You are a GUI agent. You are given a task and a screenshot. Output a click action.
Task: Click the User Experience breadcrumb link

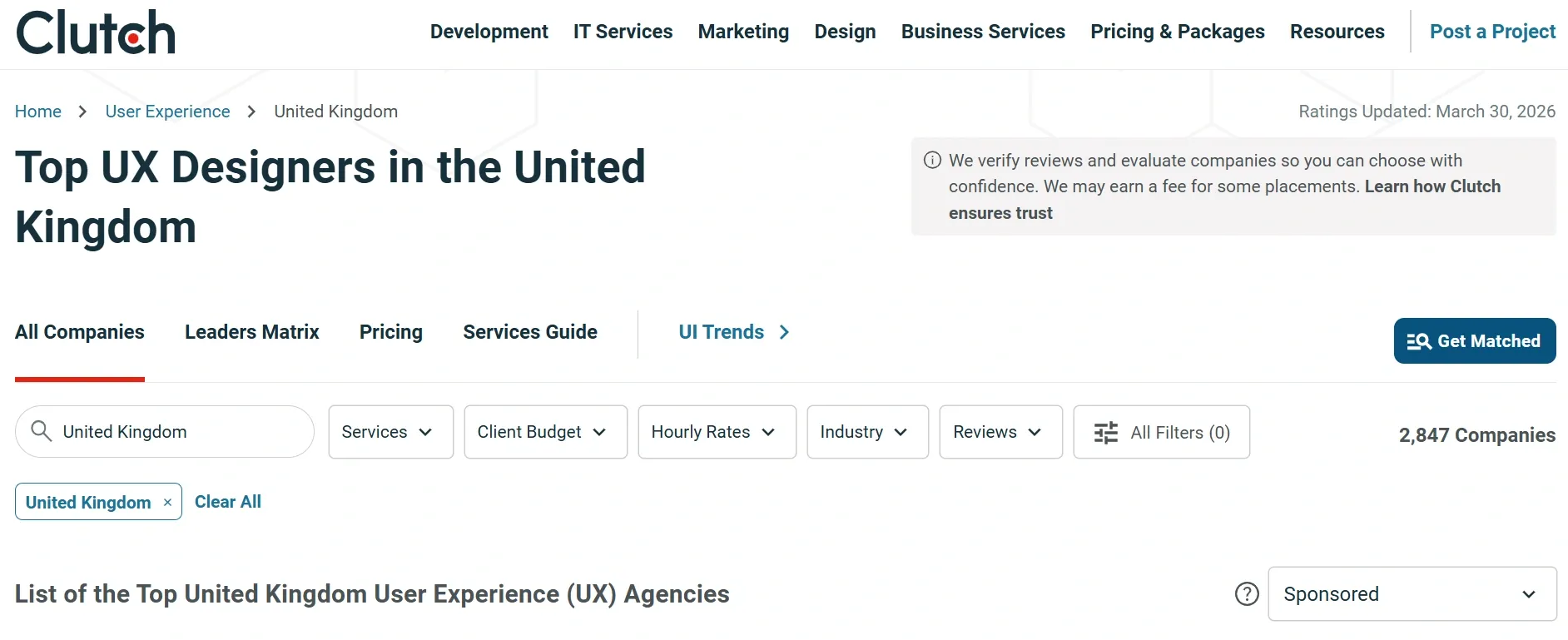coord(167,112)
